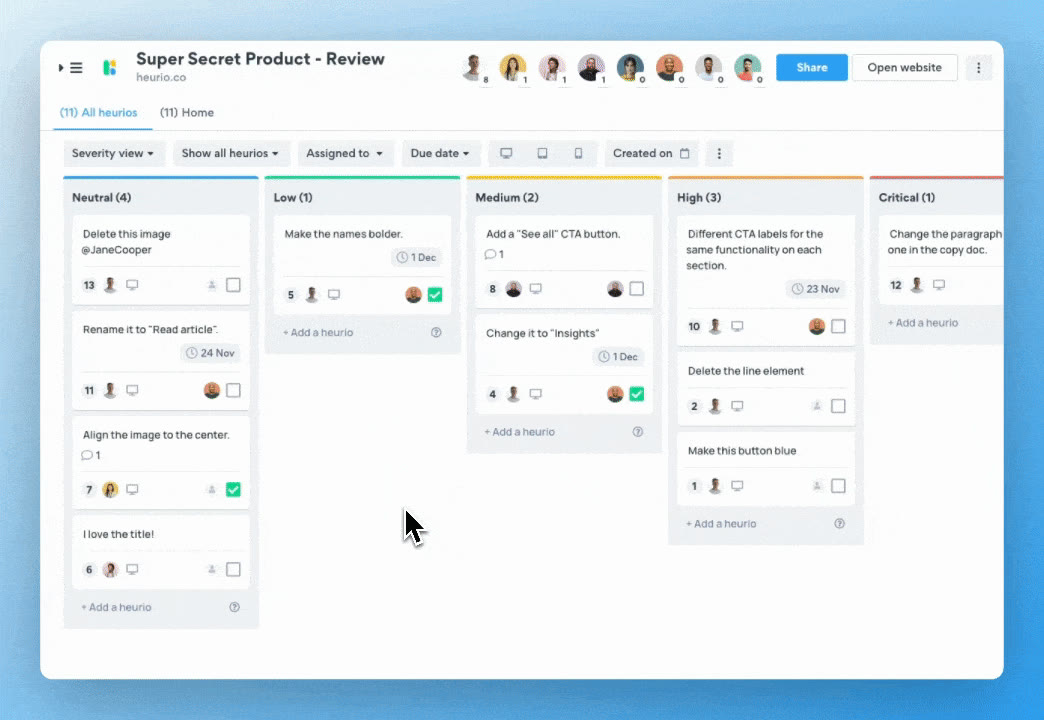Viewport: 1044px width, 720px height.
Task: Click the blue Share button
Action: (812, 68)
